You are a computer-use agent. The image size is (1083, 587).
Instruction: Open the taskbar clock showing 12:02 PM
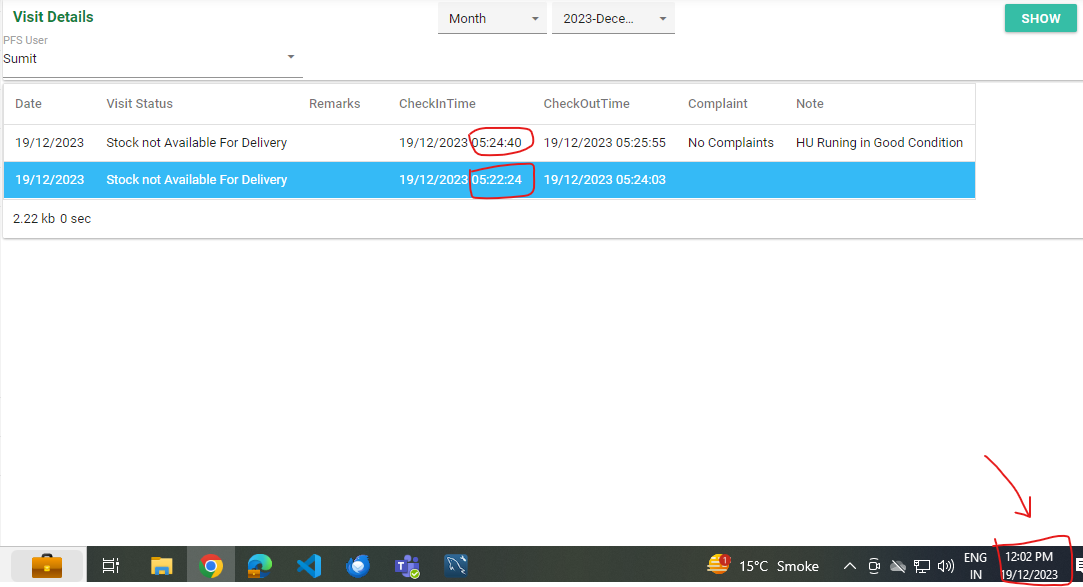(1029, 565)
